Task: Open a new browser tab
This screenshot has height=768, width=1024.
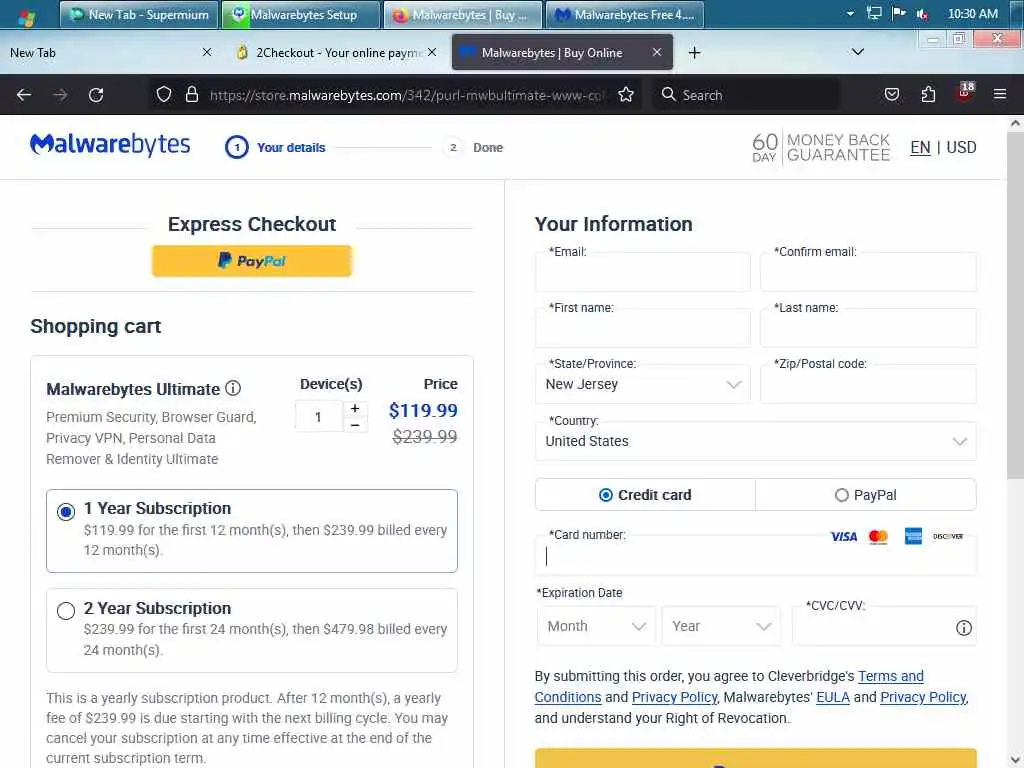Action: pyautogui.click(x=695, y=53)
